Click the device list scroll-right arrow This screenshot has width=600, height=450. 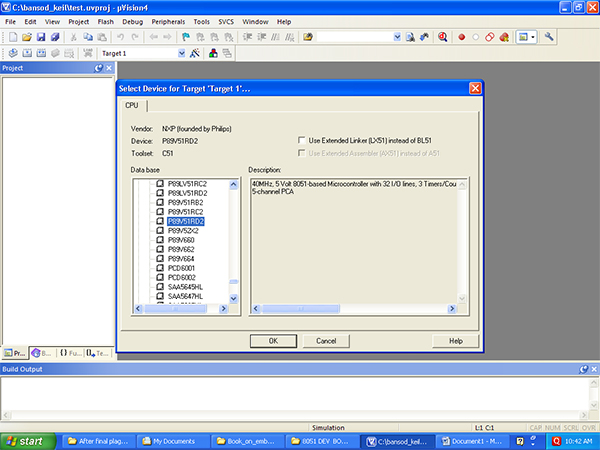(x=223, y=308)
